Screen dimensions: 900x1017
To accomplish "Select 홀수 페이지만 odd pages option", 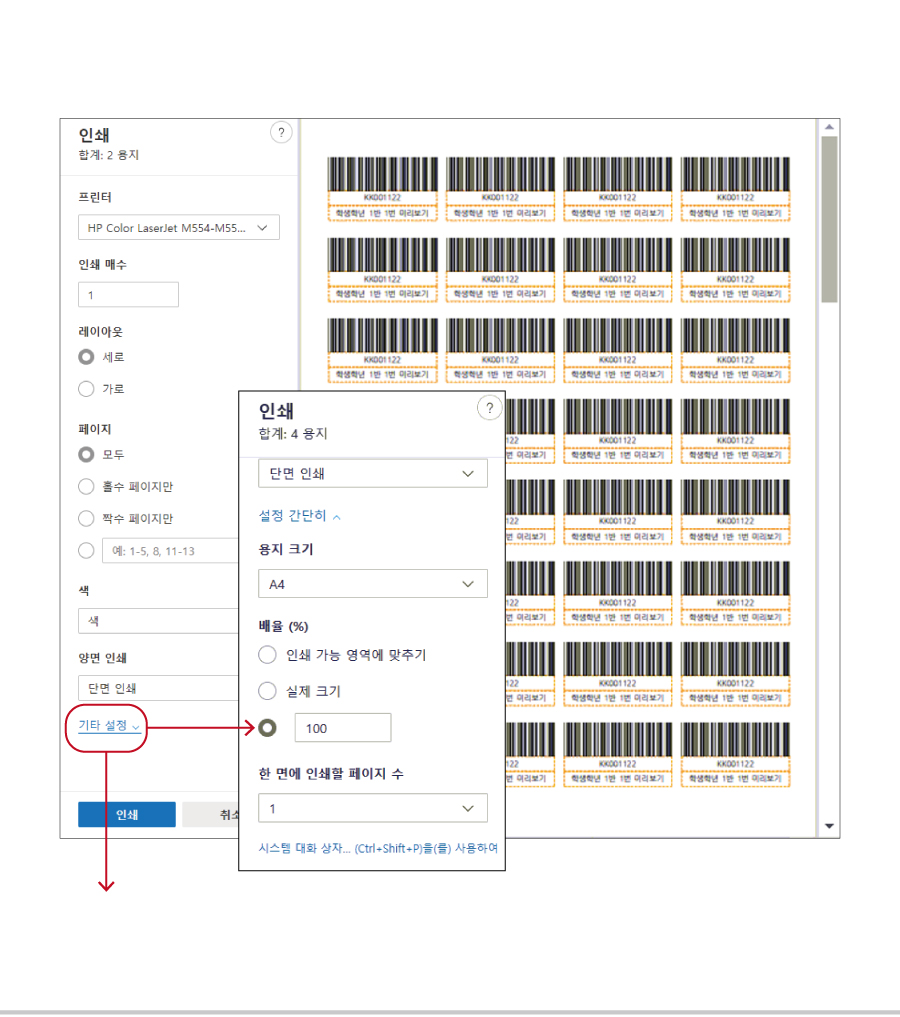I will click(86, 486).
